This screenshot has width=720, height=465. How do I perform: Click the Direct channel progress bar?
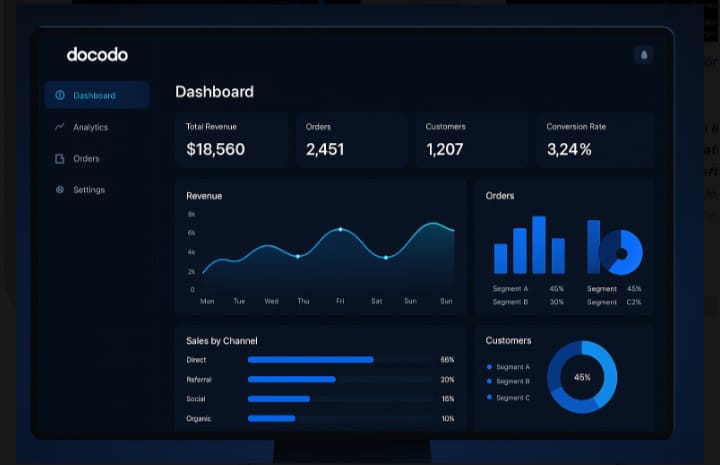tap(311, 359)
